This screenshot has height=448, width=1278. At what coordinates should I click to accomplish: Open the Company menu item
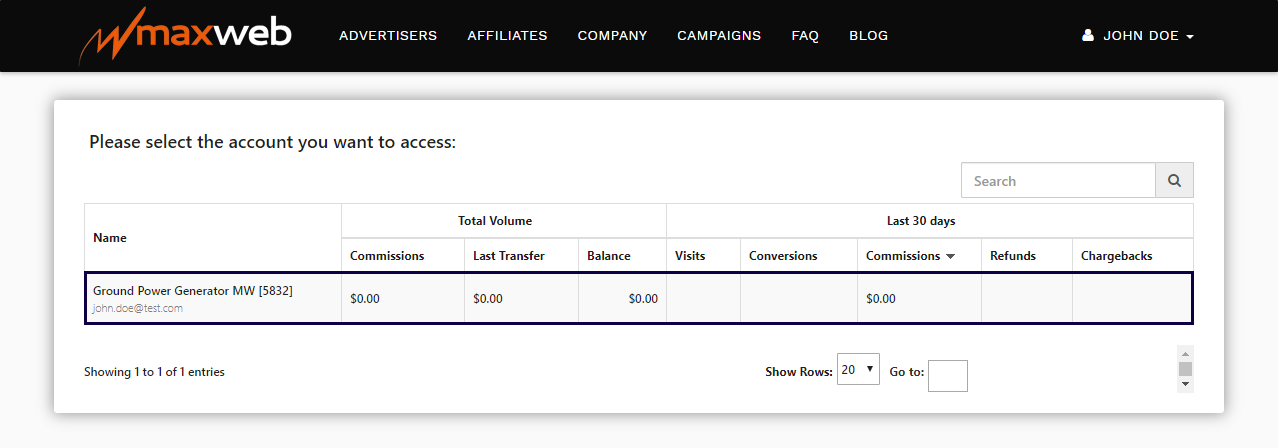click(x=612, y=36)
